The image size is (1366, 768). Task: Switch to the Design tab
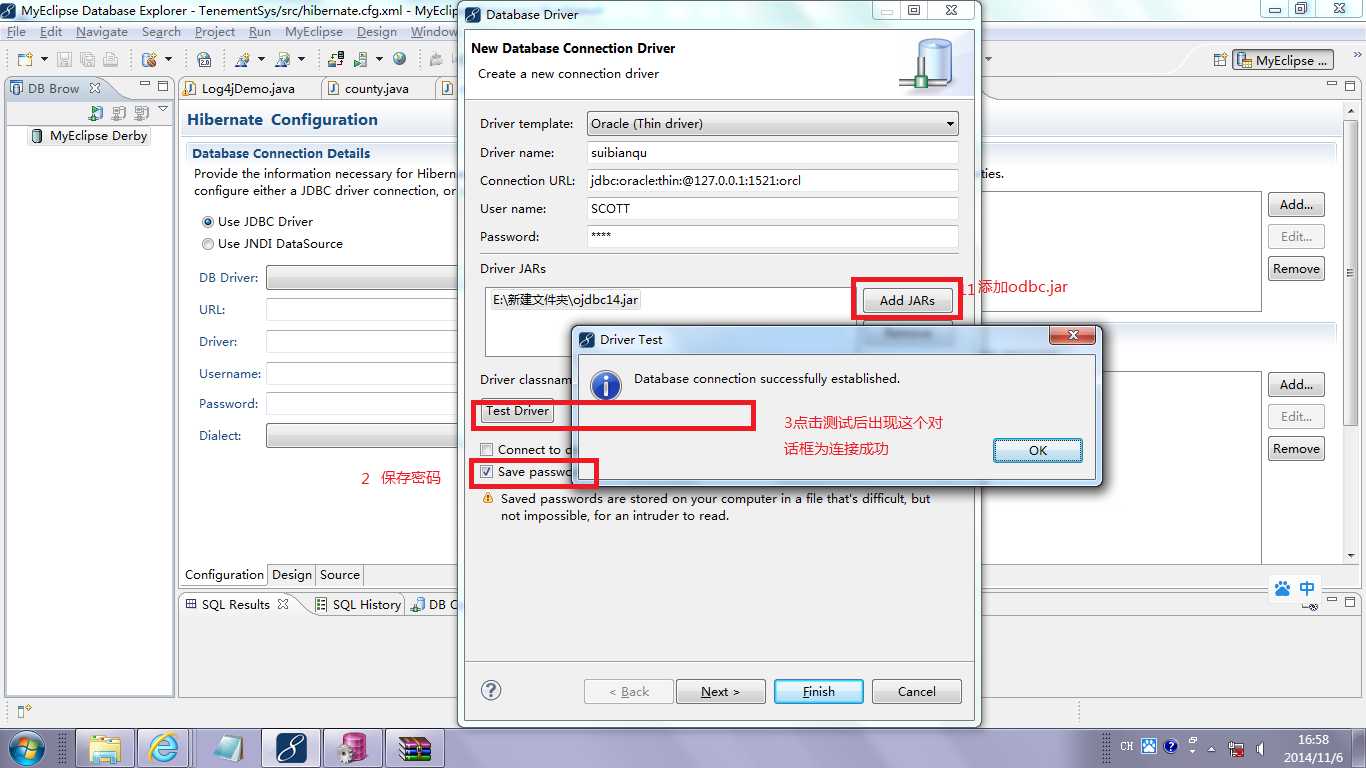tap(292, 575)
